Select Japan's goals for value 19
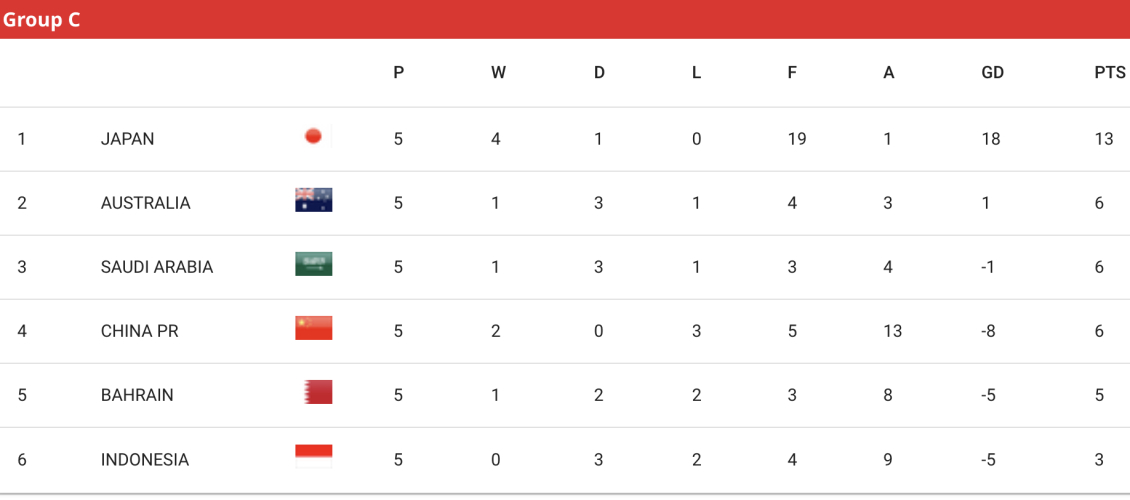Image resolution: width=1130 pixels, height=500 pixels. 796,139
